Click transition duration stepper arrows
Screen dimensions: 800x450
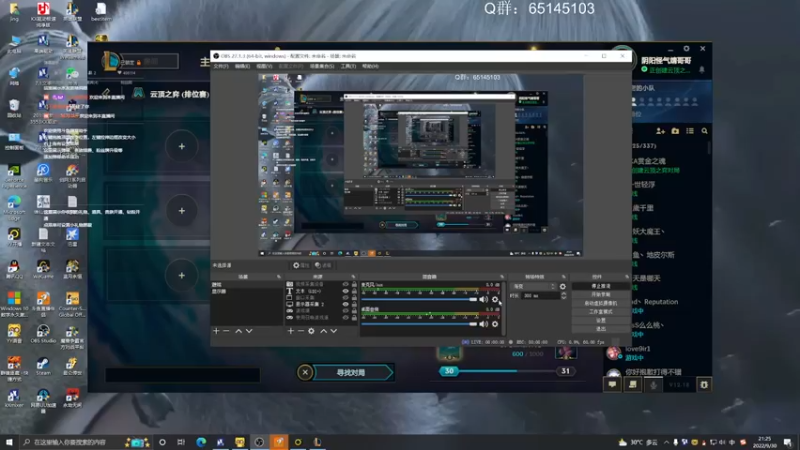coord(563,295)
